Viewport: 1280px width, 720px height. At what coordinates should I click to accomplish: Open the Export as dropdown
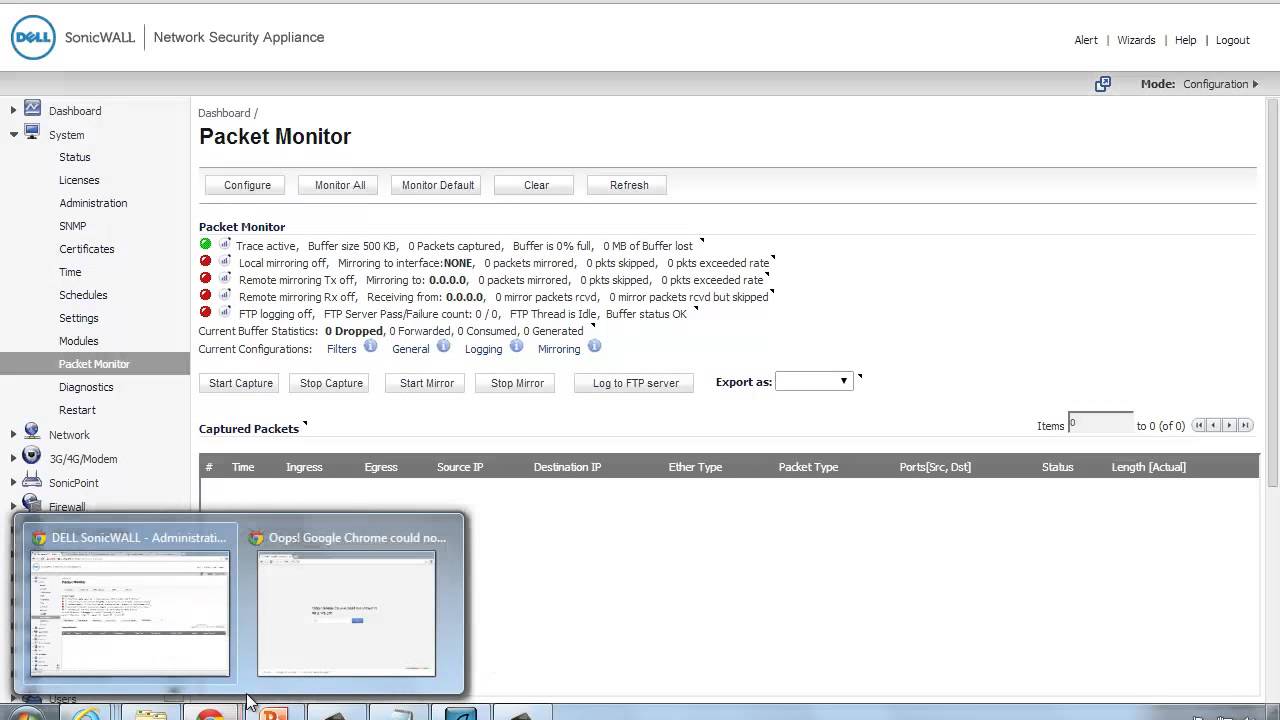(x=814, y=381)
